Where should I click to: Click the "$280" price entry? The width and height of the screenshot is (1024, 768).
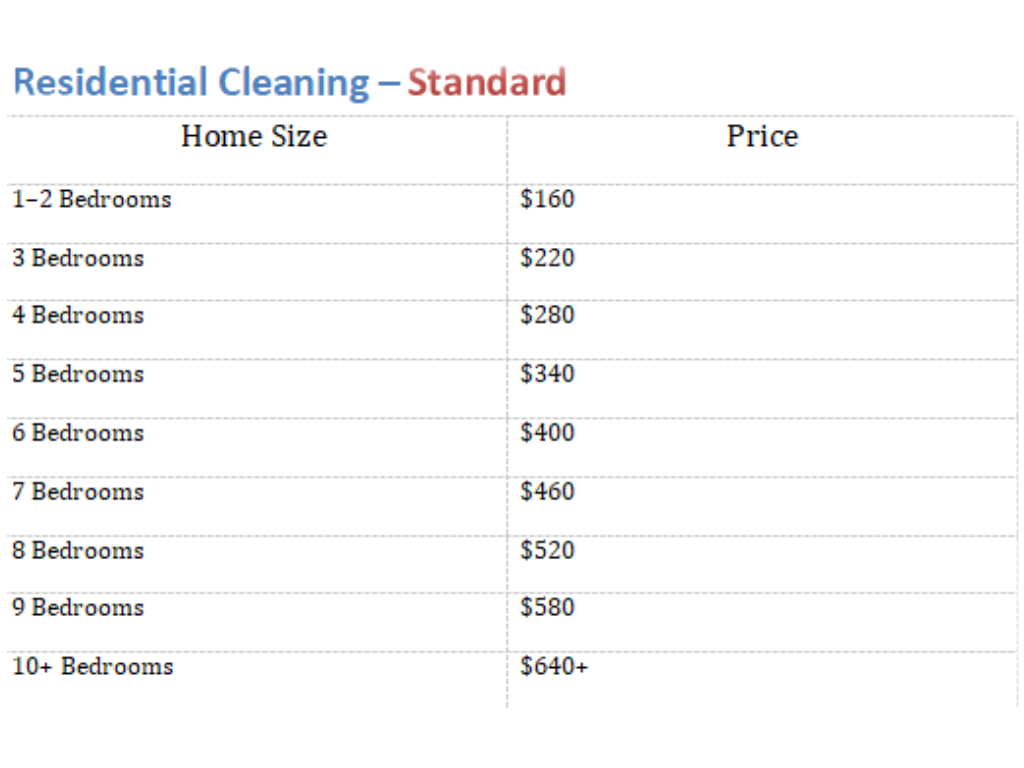(548, 315)
